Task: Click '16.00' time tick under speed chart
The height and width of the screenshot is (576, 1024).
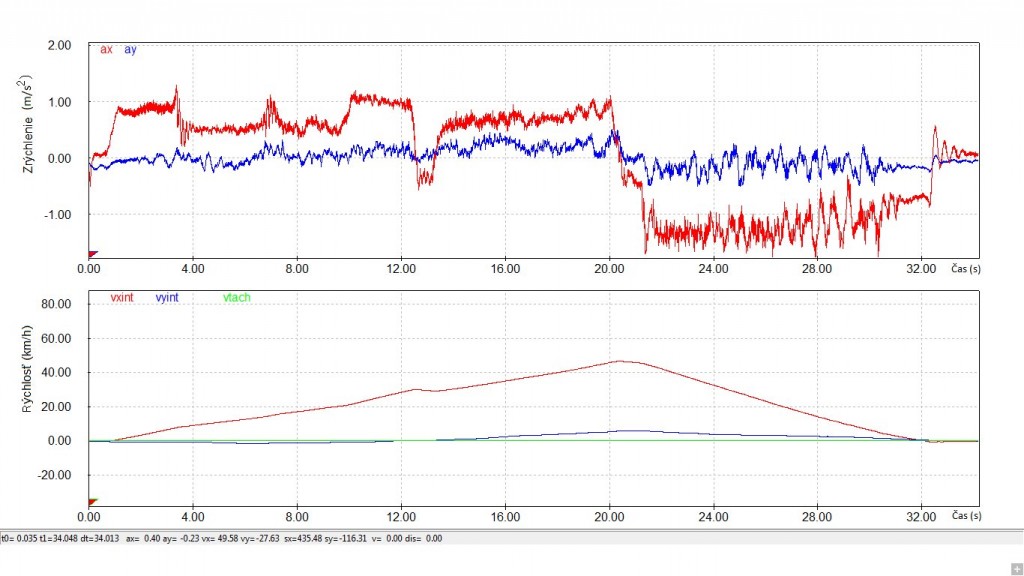Action: 505,517
